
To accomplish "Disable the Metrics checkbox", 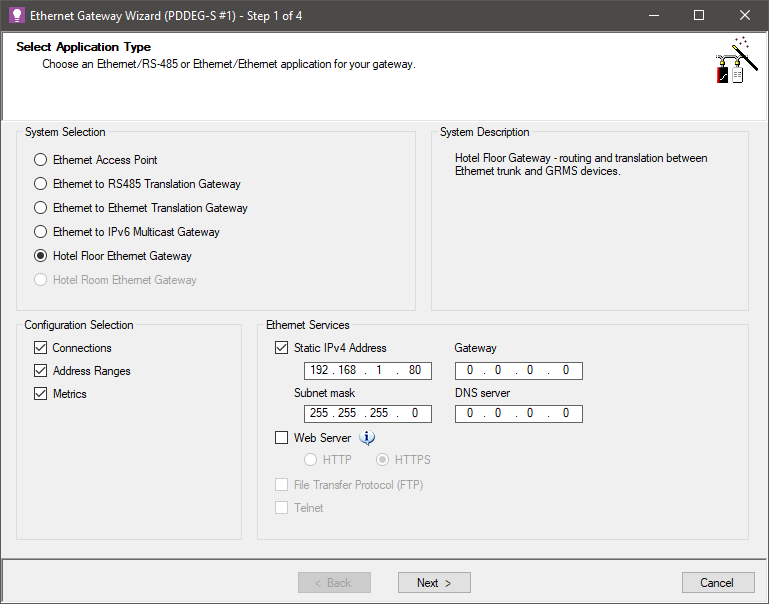I will [x=41, y=394].
